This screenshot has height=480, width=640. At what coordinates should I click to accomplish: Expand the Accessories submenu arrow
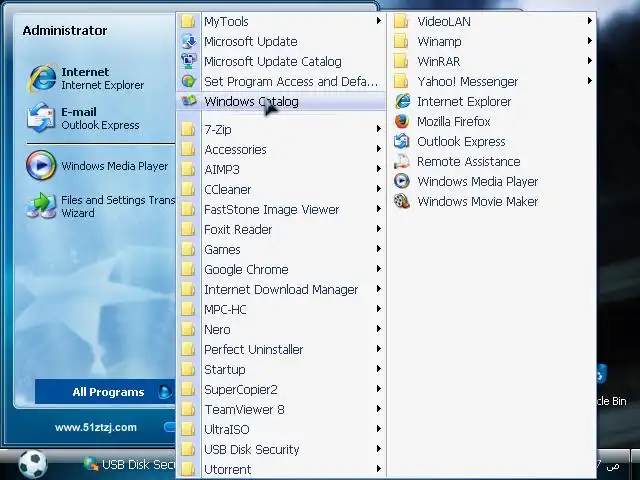(x=379, y=149)
